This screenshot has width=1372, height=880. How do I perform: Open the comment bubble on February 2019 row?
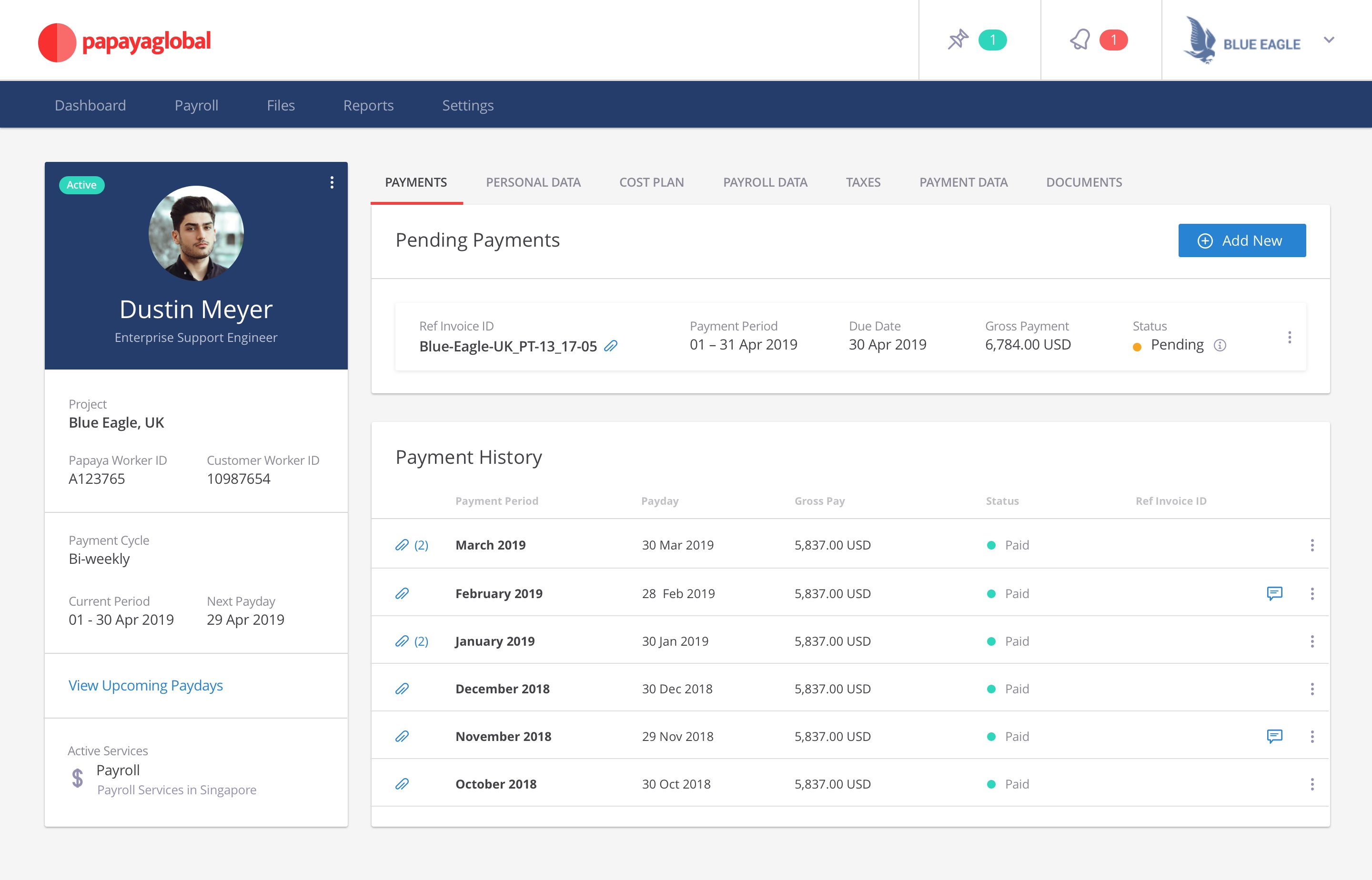click(x=1275, y=593)
